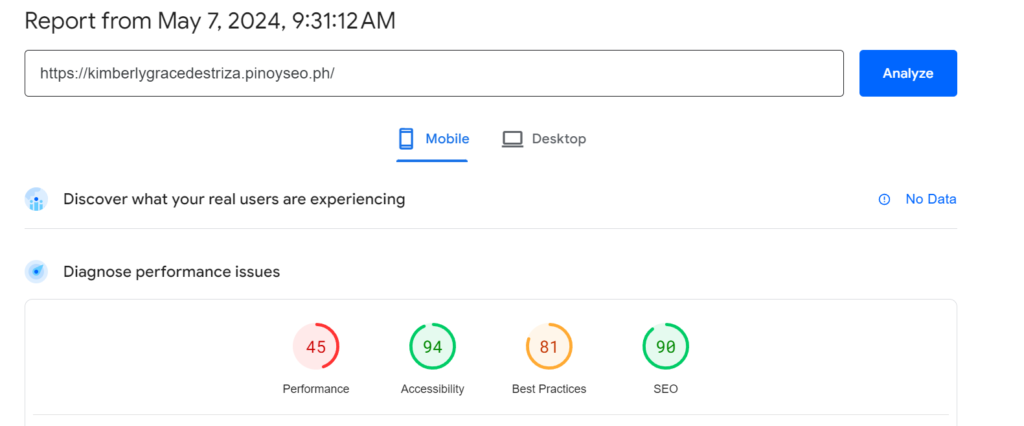Click the Accessibility label
The width and height of the screenshot is (1024, 426).
click(432, 389)
